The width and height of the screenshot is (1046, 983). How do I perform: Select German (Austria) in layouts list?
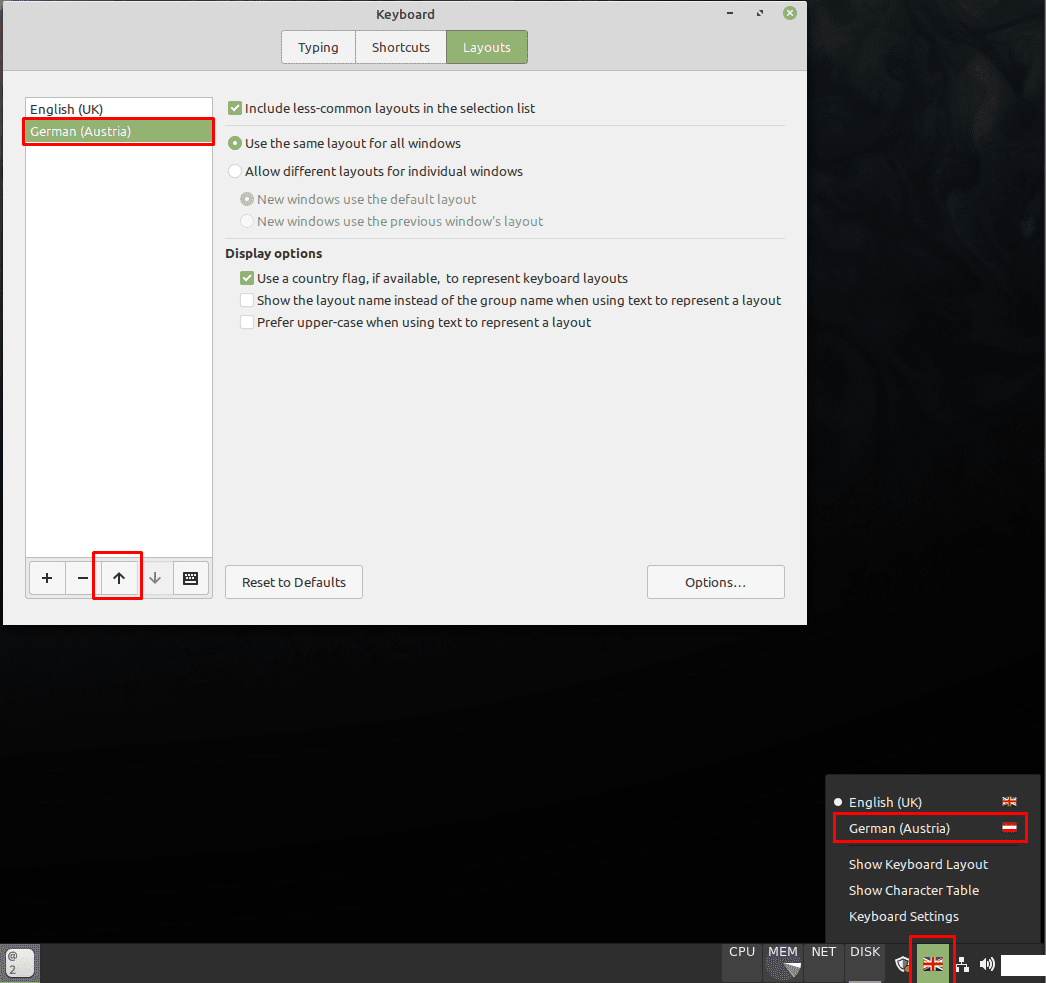tap(119, 131)
